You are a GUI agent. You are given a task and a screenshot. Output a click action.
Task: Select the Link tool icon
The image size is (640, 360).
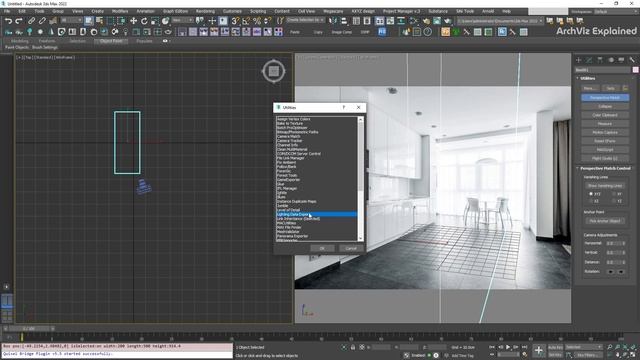(31, 20)
